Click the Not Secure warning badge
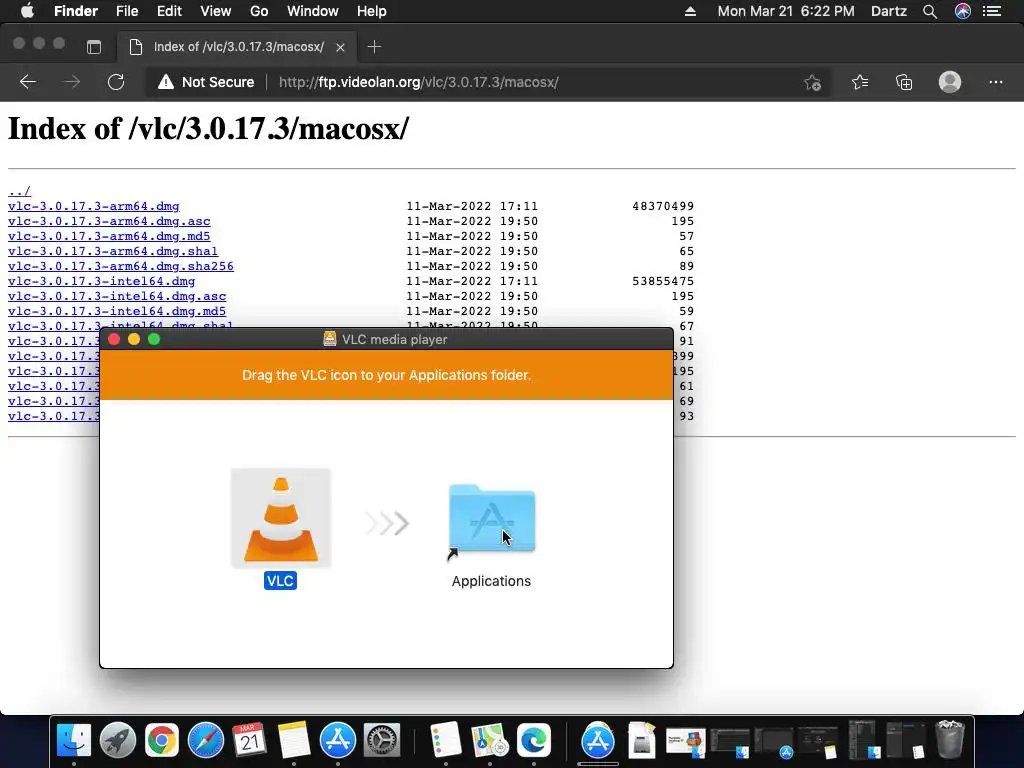Viewport: 1024px width, 768px height. 206,82
